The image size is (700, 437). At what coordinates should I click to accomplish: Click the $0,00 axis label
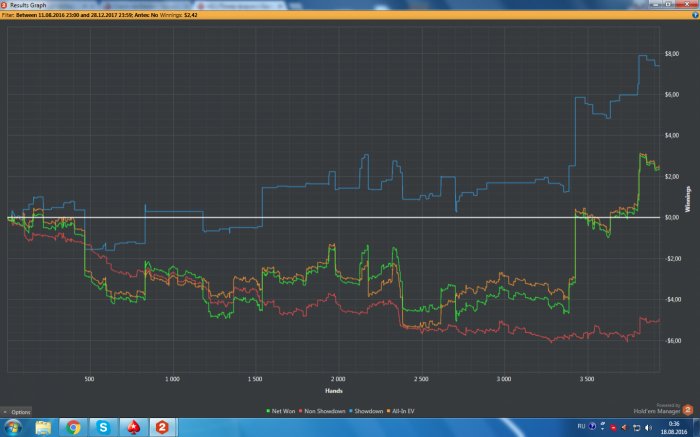coord(671,217)
